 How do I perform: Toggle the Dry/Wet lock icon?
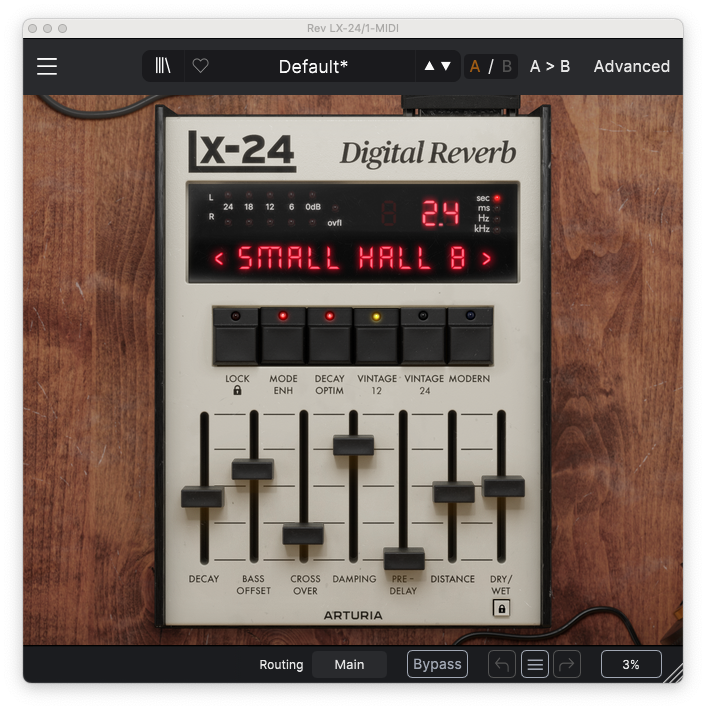502,607
